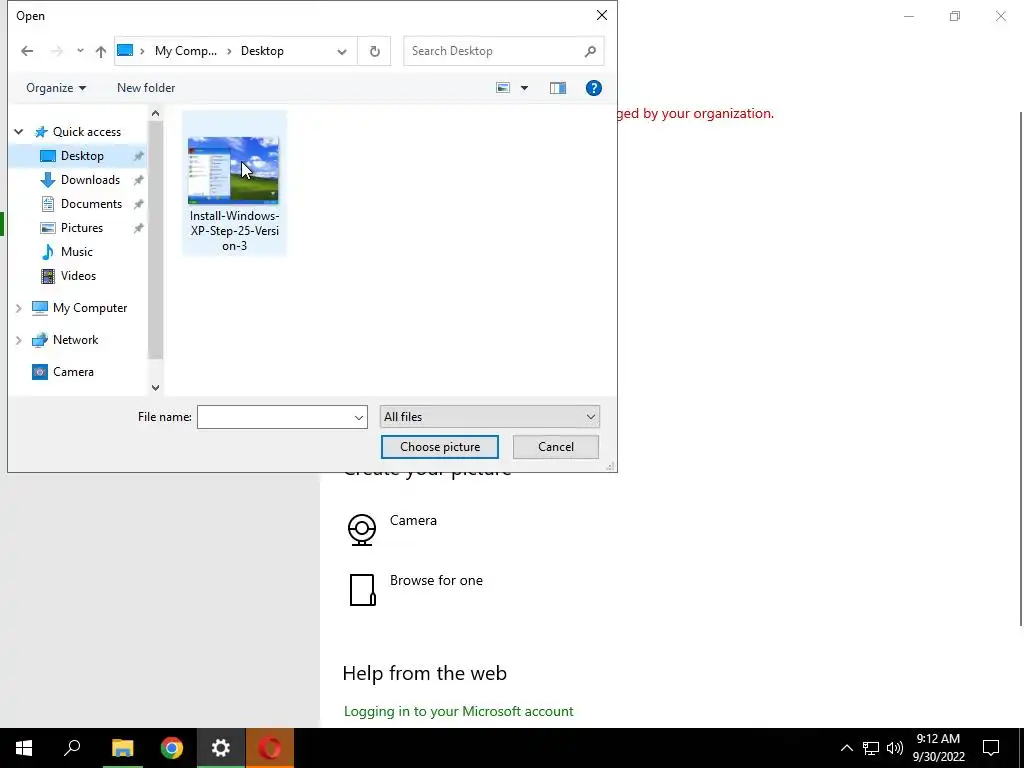Open Opera browser from the taskbar
The height and width of the screenshot is (768, 1024).
tap(270, 748)
